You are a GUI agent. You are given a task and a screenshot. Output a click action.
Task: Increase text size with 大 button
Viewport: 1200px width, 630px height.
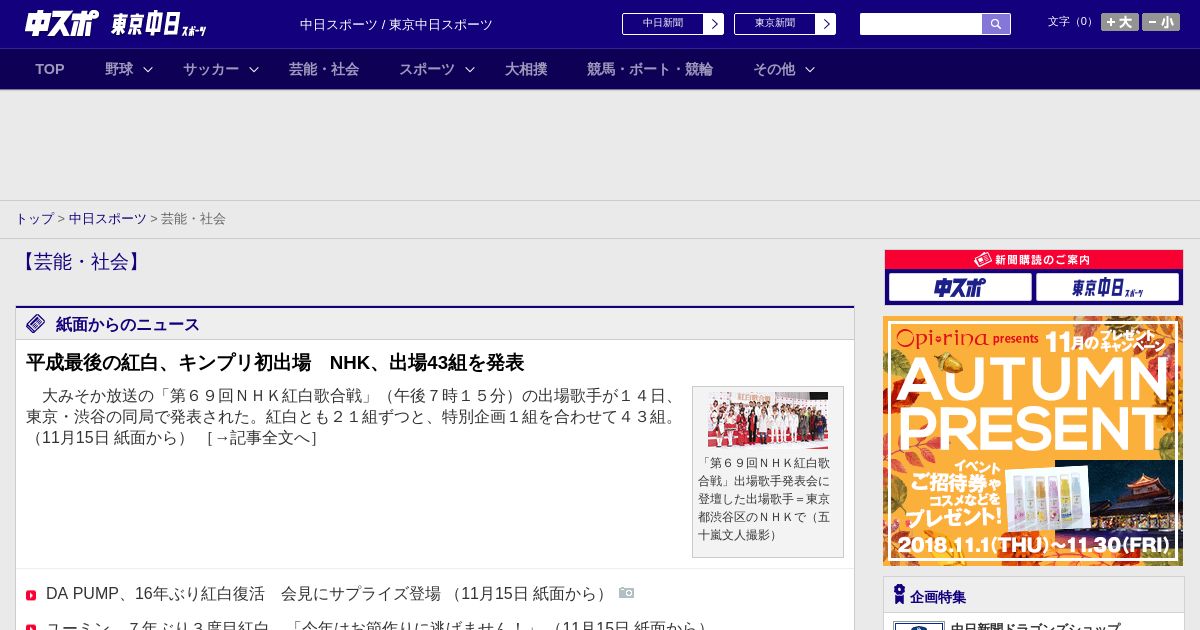click(1120, 22)
